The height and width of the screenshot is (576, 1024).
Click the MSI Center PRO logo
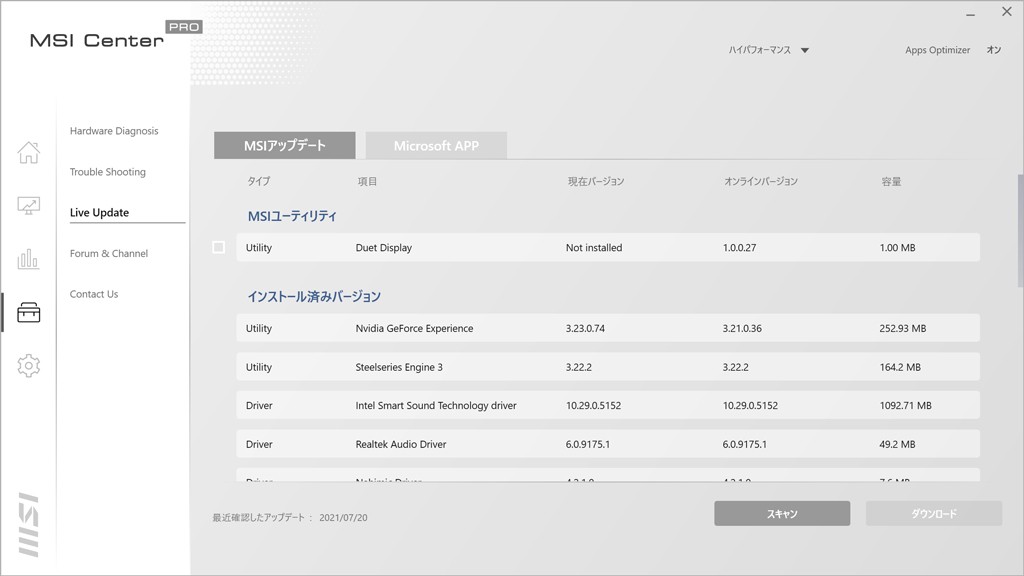click(110, 37)
